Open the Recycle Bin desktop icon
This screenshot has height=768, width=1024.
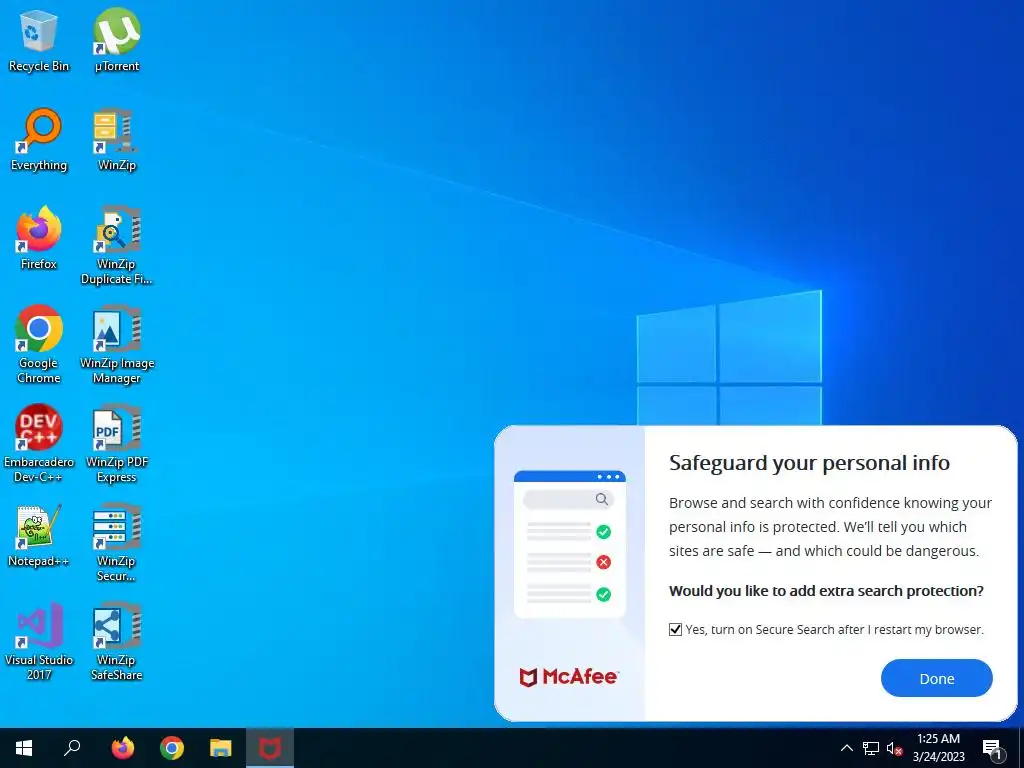[x=39, y=40]
